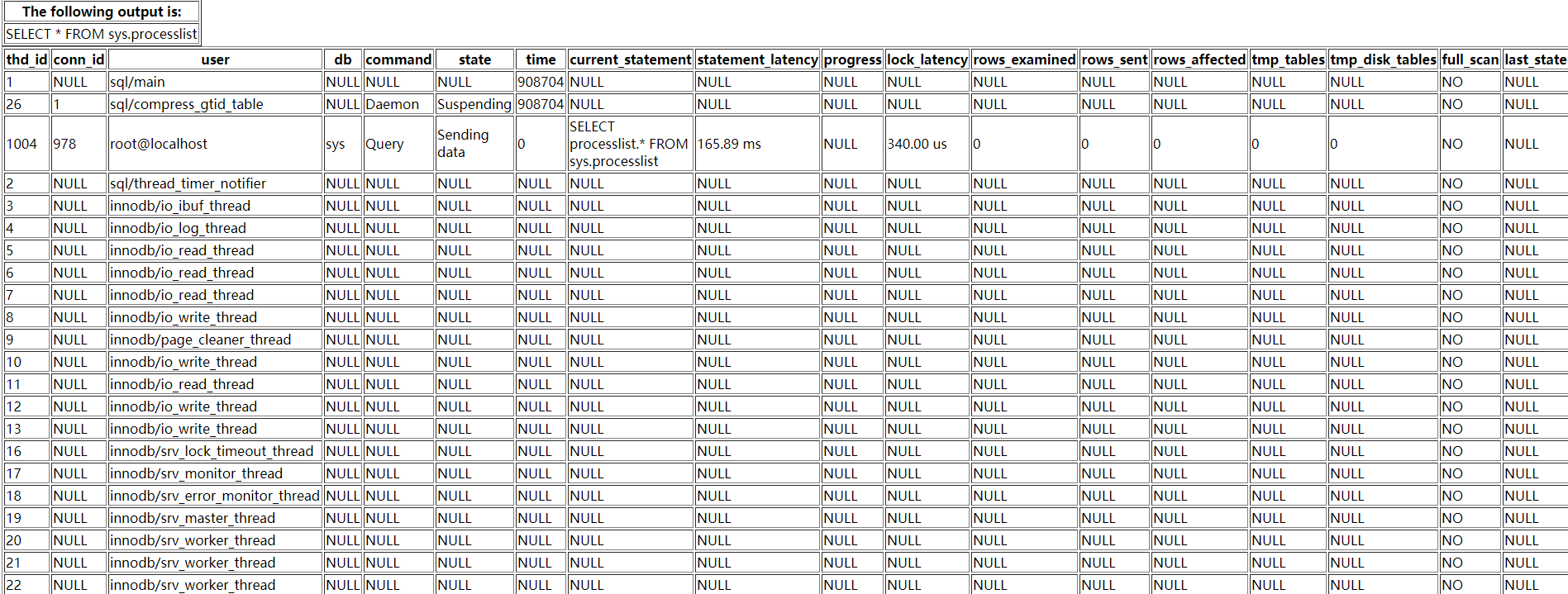This screenshot has width=1568, height=594.
Task: Click the progress column header
Action: click(852, 59)
